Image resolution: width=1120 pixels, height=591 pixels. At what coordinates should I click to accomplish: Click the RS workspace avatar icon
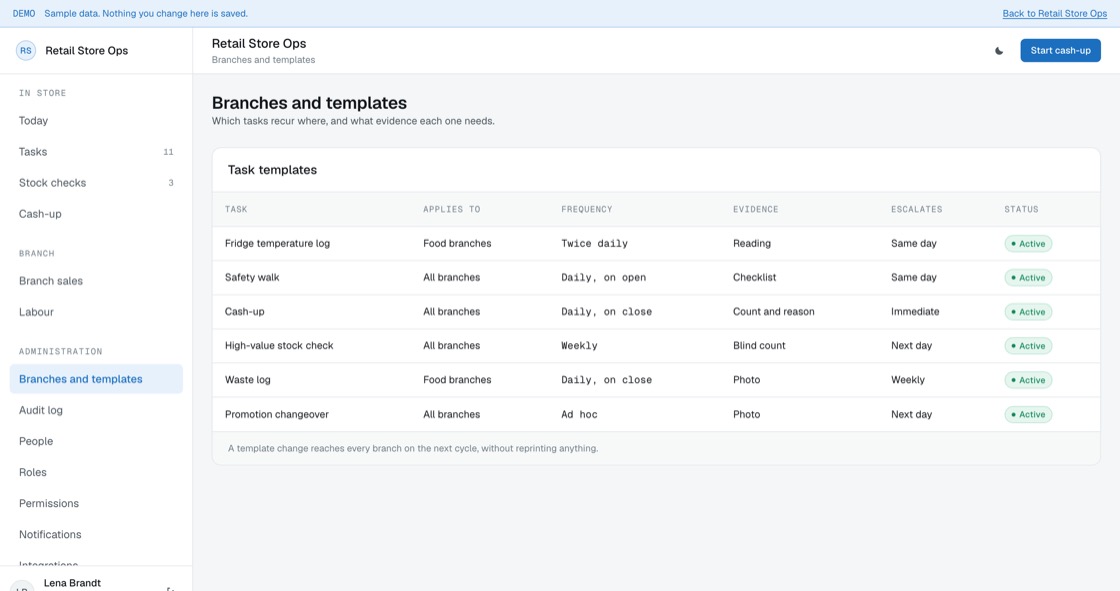click(x=26, y=51)
